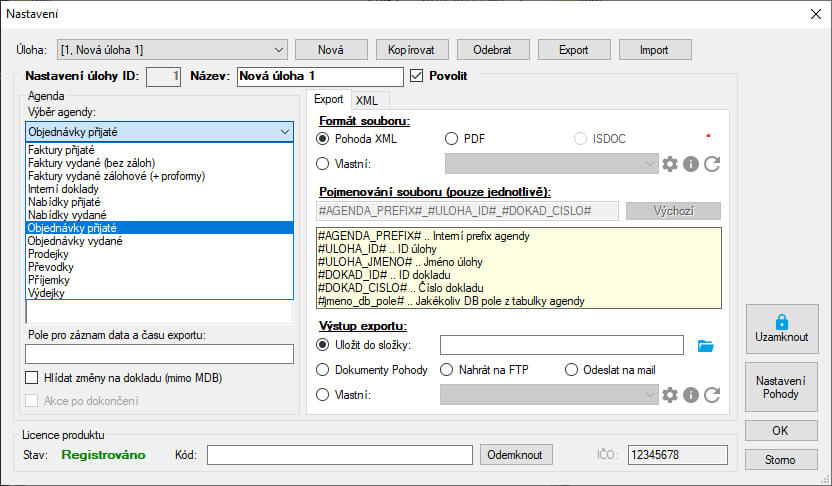Click the gear icon beside Vlastní format dropdown
832x486 pixels.
(670, 164)
